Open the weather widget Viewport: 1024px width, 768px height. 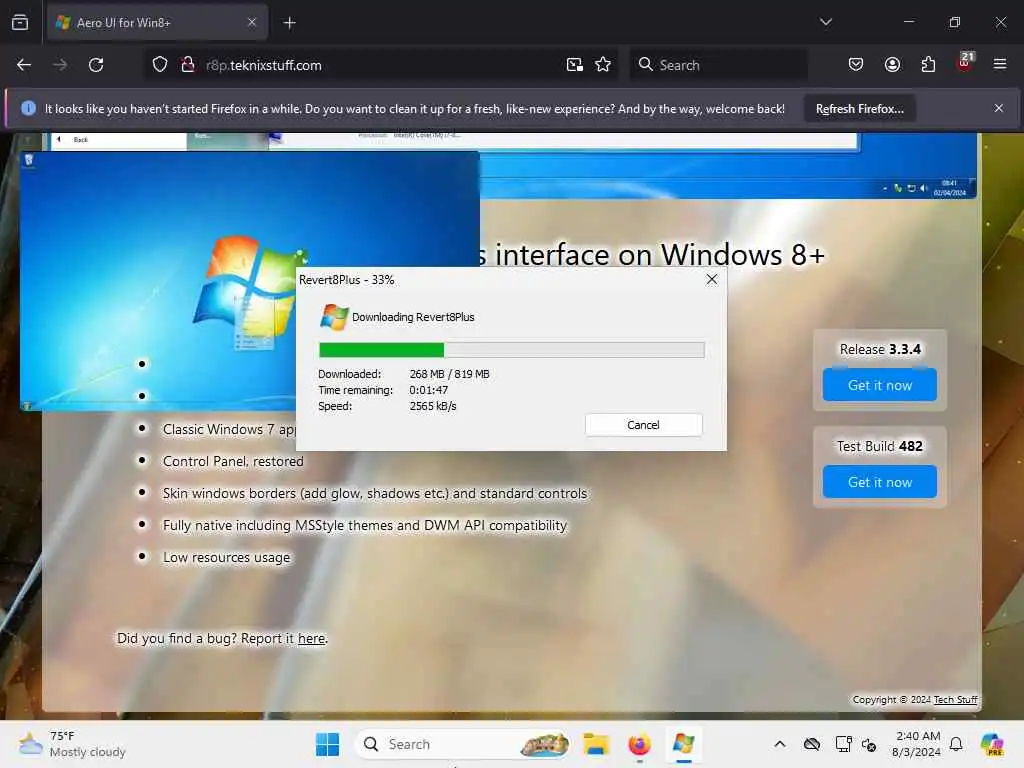[x=72, y=744]
